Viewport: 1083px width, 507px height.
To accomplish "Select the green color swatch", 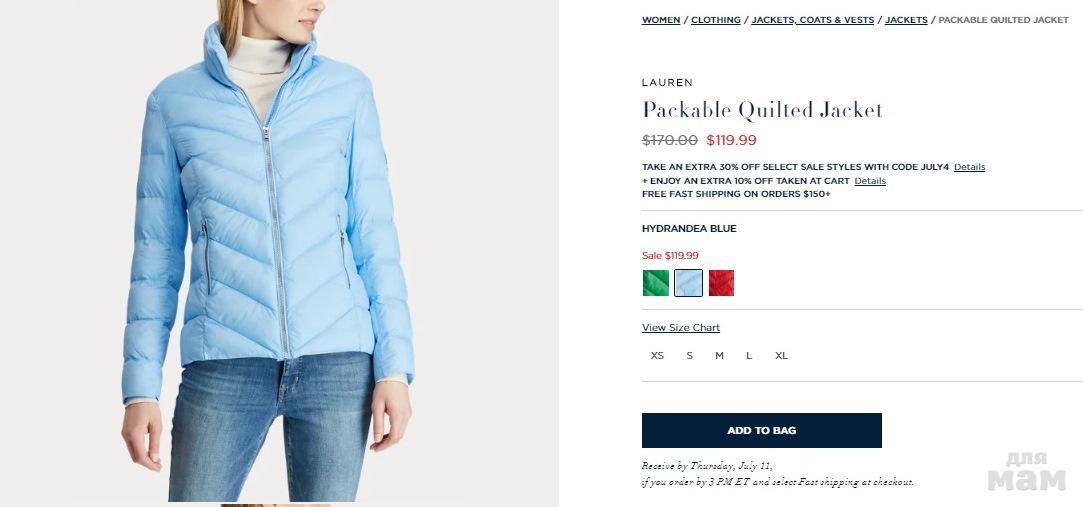I will coord(655,283).
